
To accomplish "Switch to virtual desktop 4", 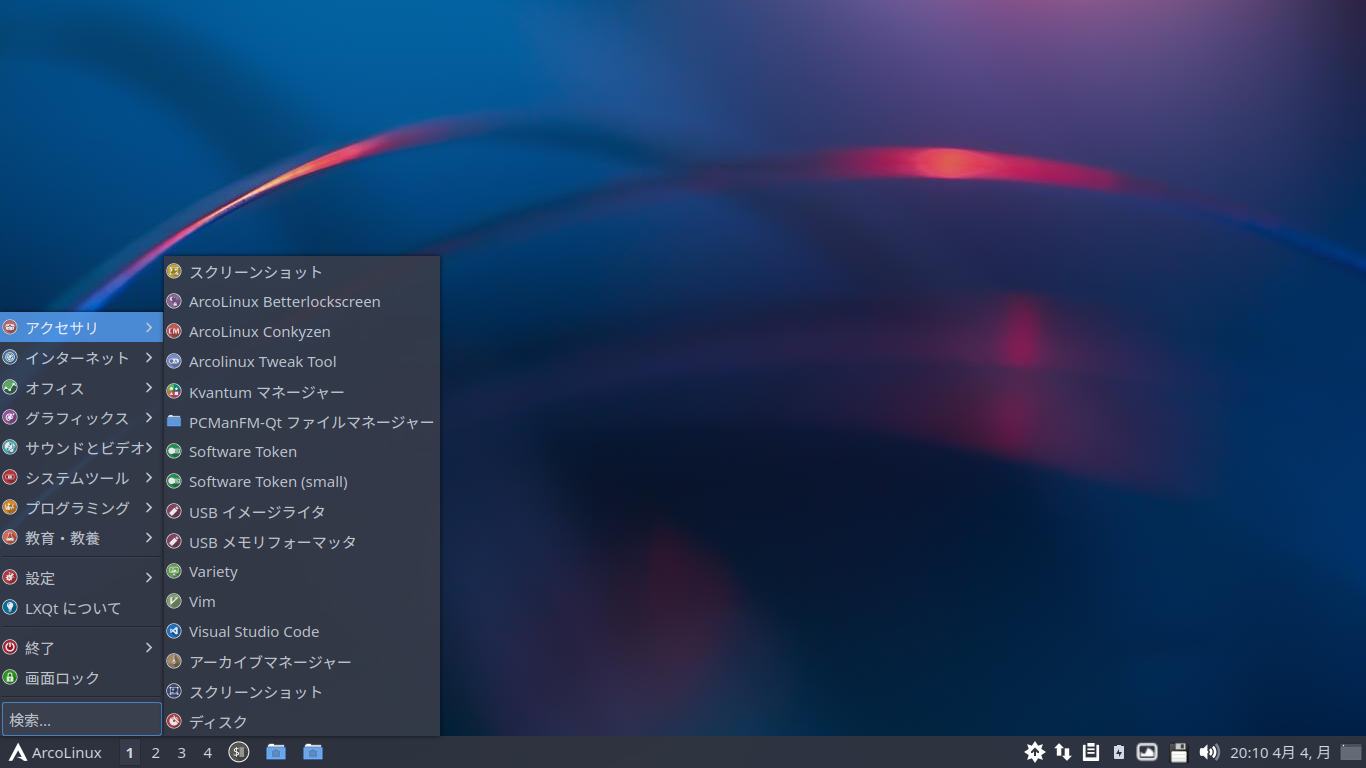I will coord(208,752).
